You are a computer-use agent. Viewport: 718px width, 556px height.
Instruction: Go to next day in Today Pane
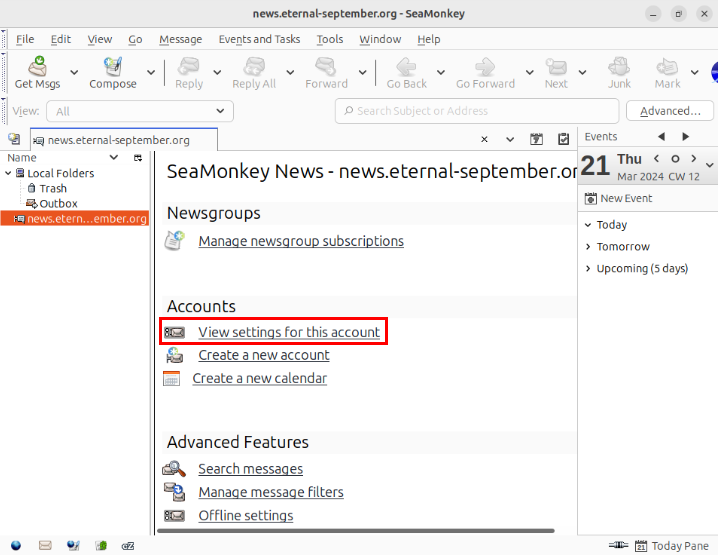pos(694,158)
